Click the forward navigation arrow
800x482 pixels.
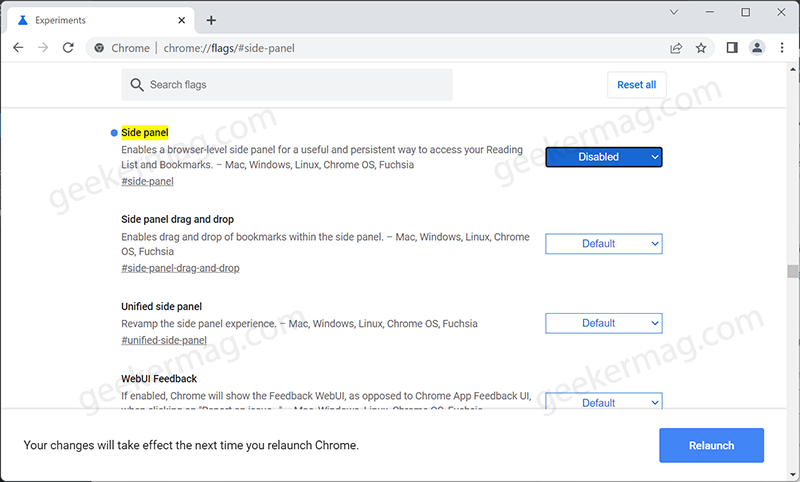43,48
